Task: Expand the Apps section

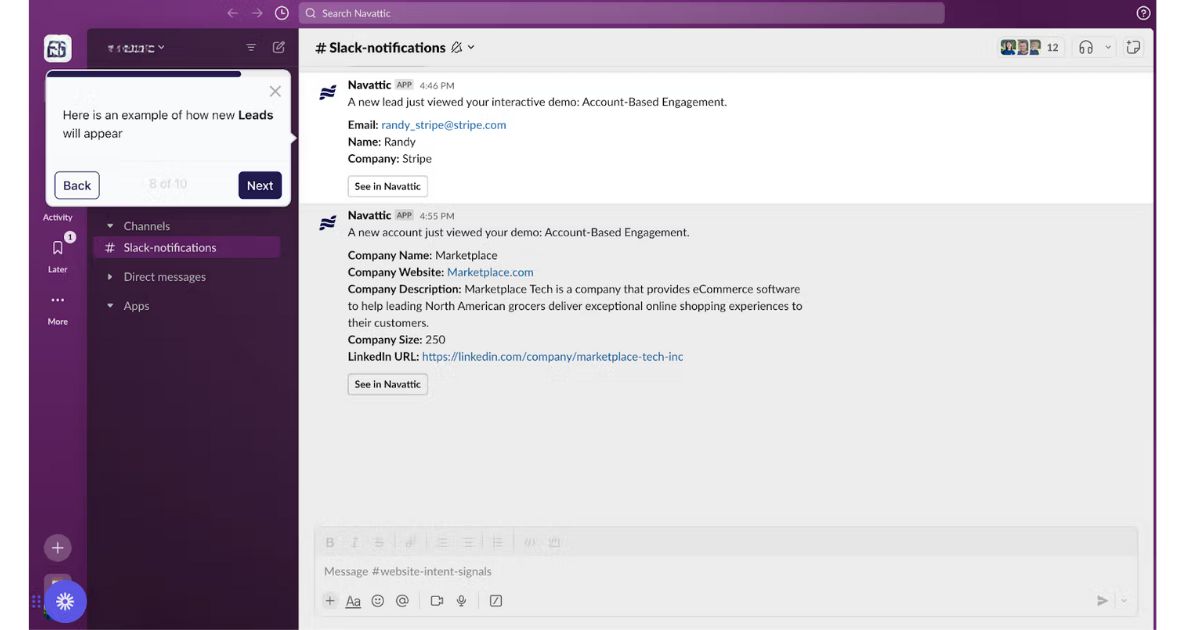Action: point(110,306)
